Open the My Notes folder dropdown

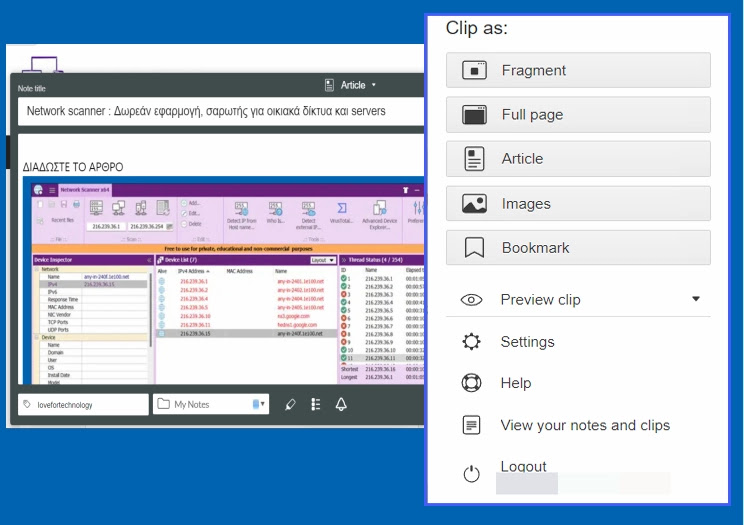pyautogui.click(x=211, y=404)
